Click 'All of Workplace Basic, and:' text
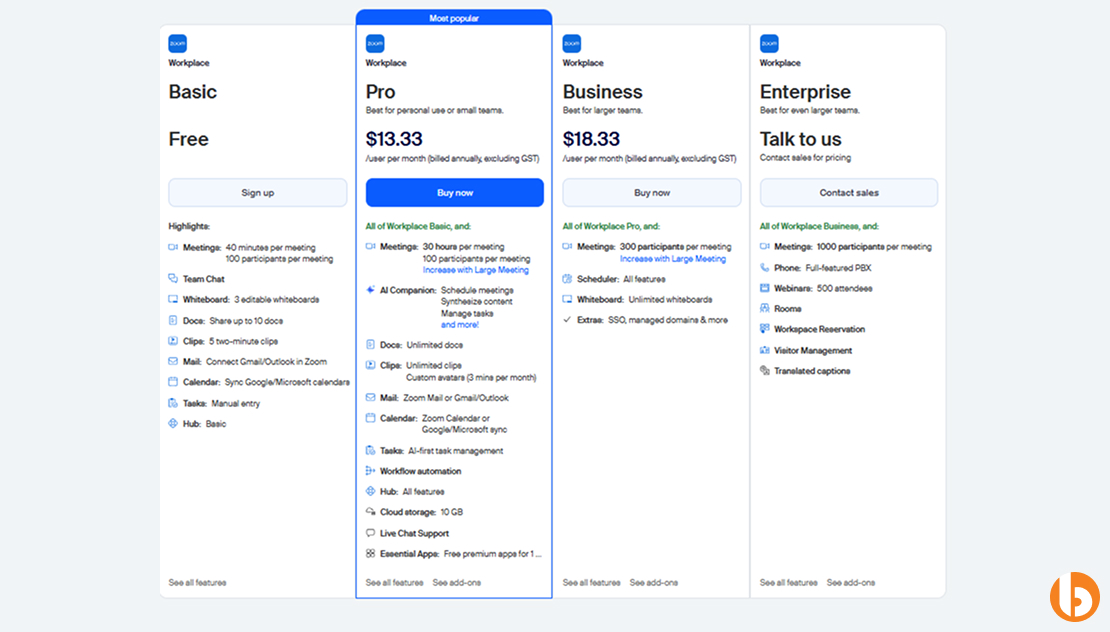Viewport: 1110px width, 632px height. coord(418,226)
